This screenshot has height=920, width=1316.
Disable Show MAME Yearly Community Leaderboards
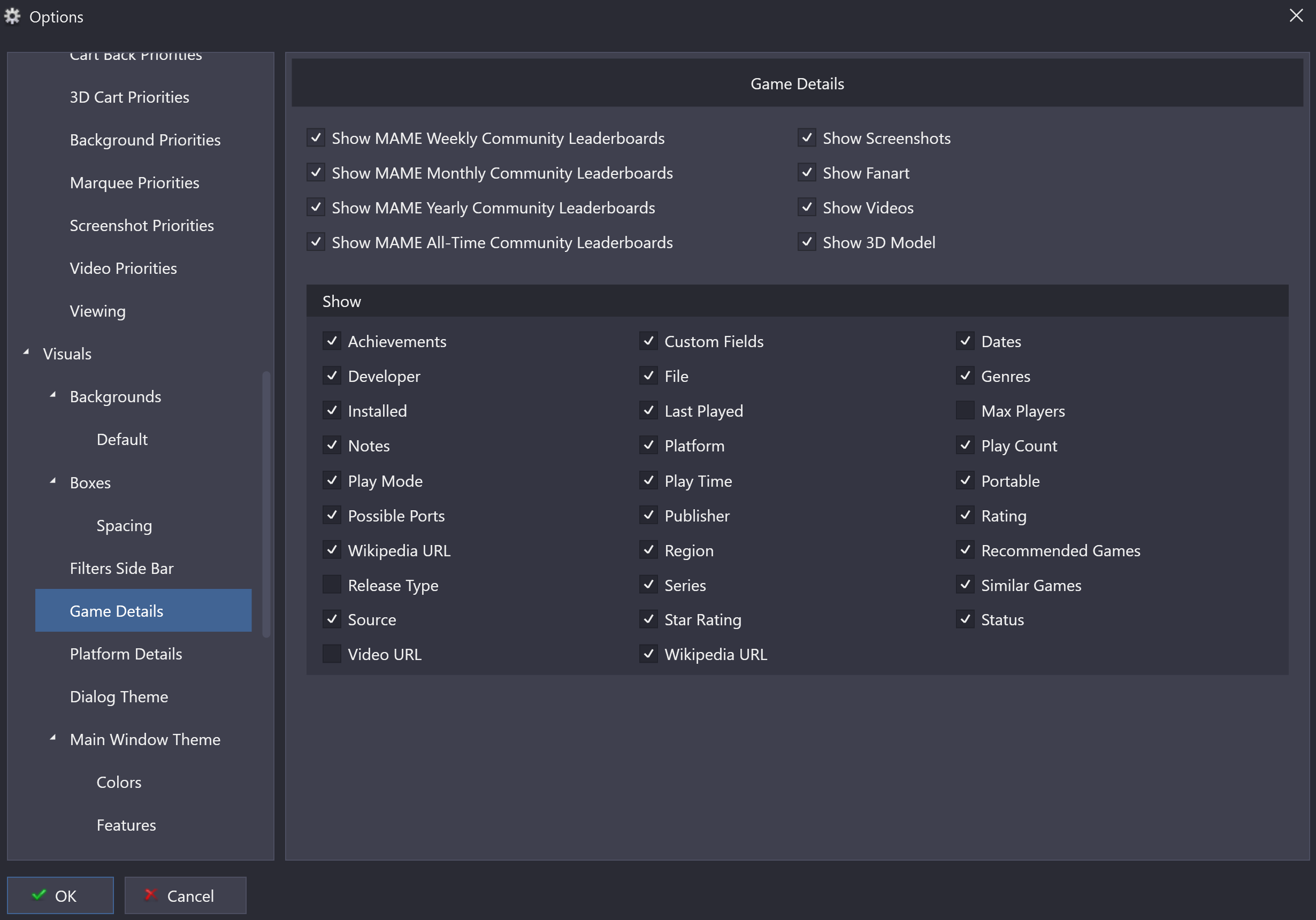point(316,207)
